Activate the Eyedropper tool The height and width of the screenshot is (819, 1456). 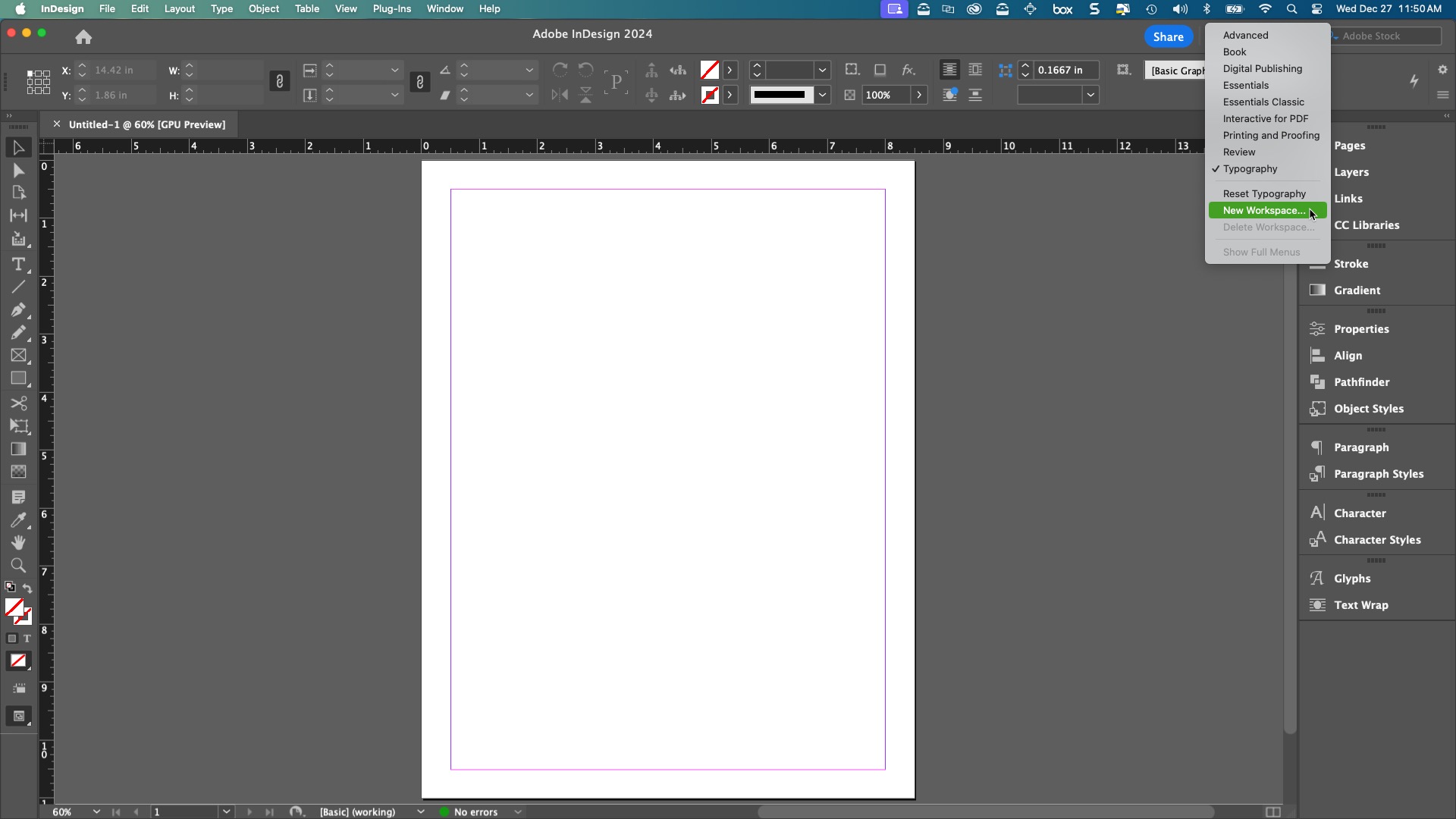[18, 520]
